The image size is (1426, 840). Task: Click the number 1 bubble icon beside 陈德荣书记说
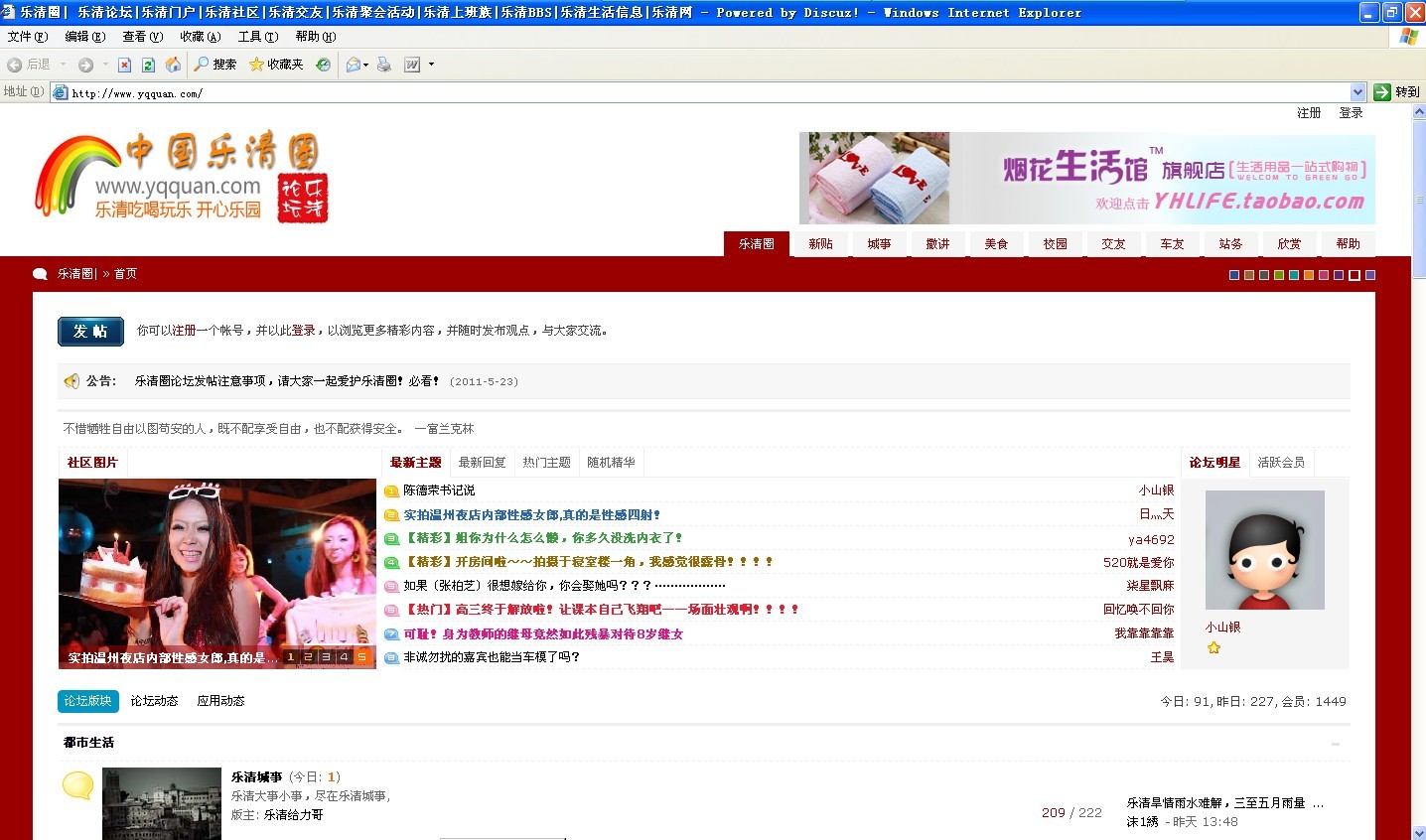[391, 490]
